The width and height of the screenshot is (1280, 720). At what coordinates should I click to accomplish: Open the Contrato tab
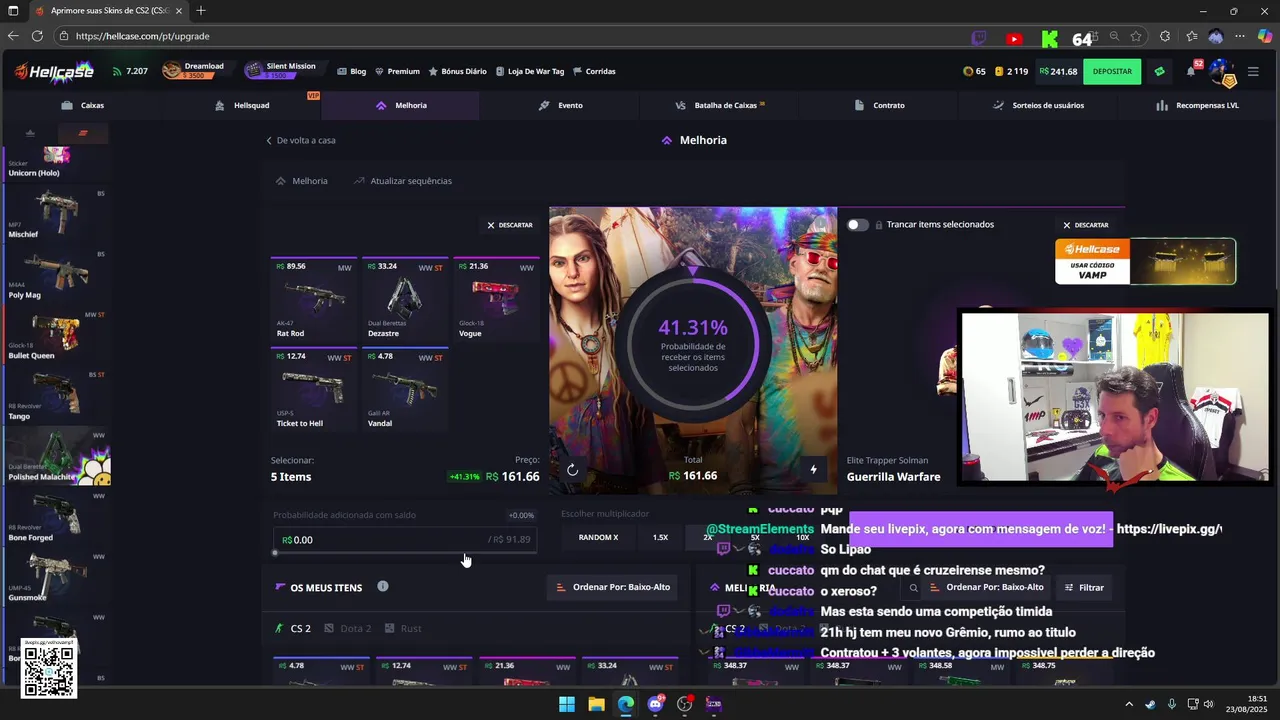(x=880, y=105)
